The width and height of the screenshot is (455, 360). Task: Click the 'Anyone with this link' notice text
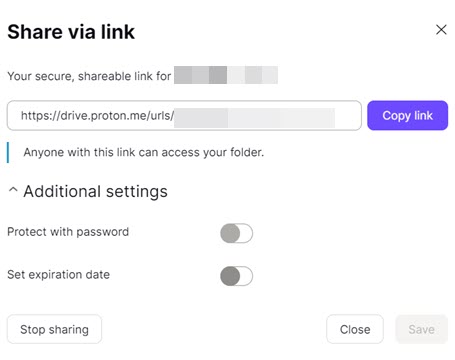pyautogui.click(x=143, y=152)
